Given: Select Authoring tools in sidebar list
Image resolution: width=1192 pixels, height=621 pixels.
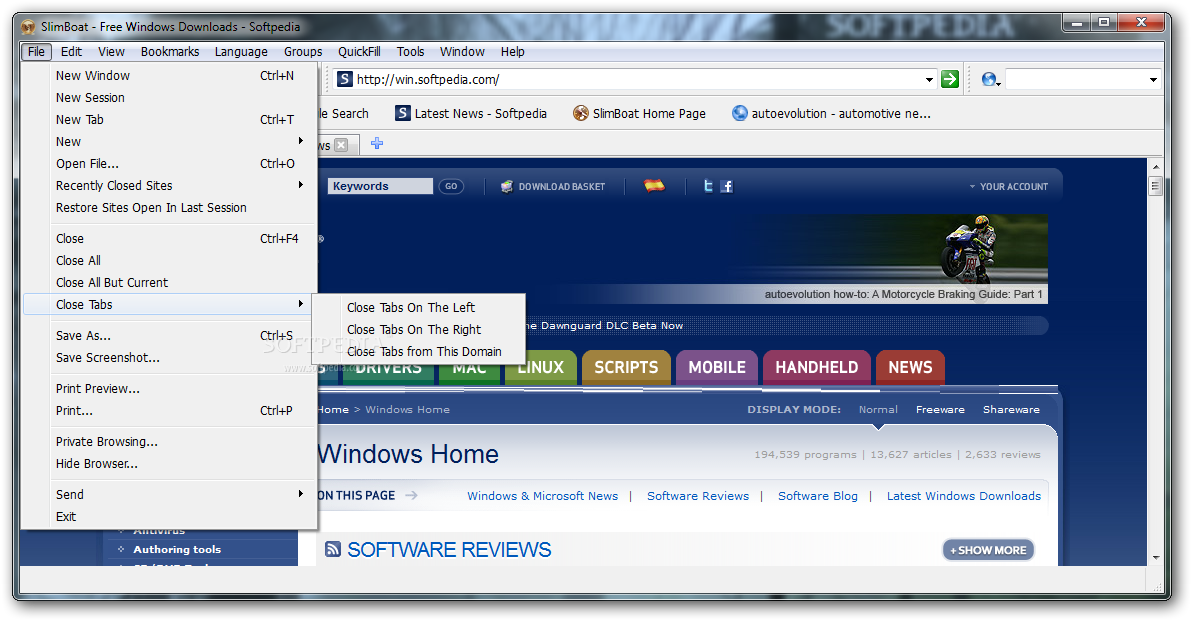Looking at the screenshot, I should [x=176, y=549].
